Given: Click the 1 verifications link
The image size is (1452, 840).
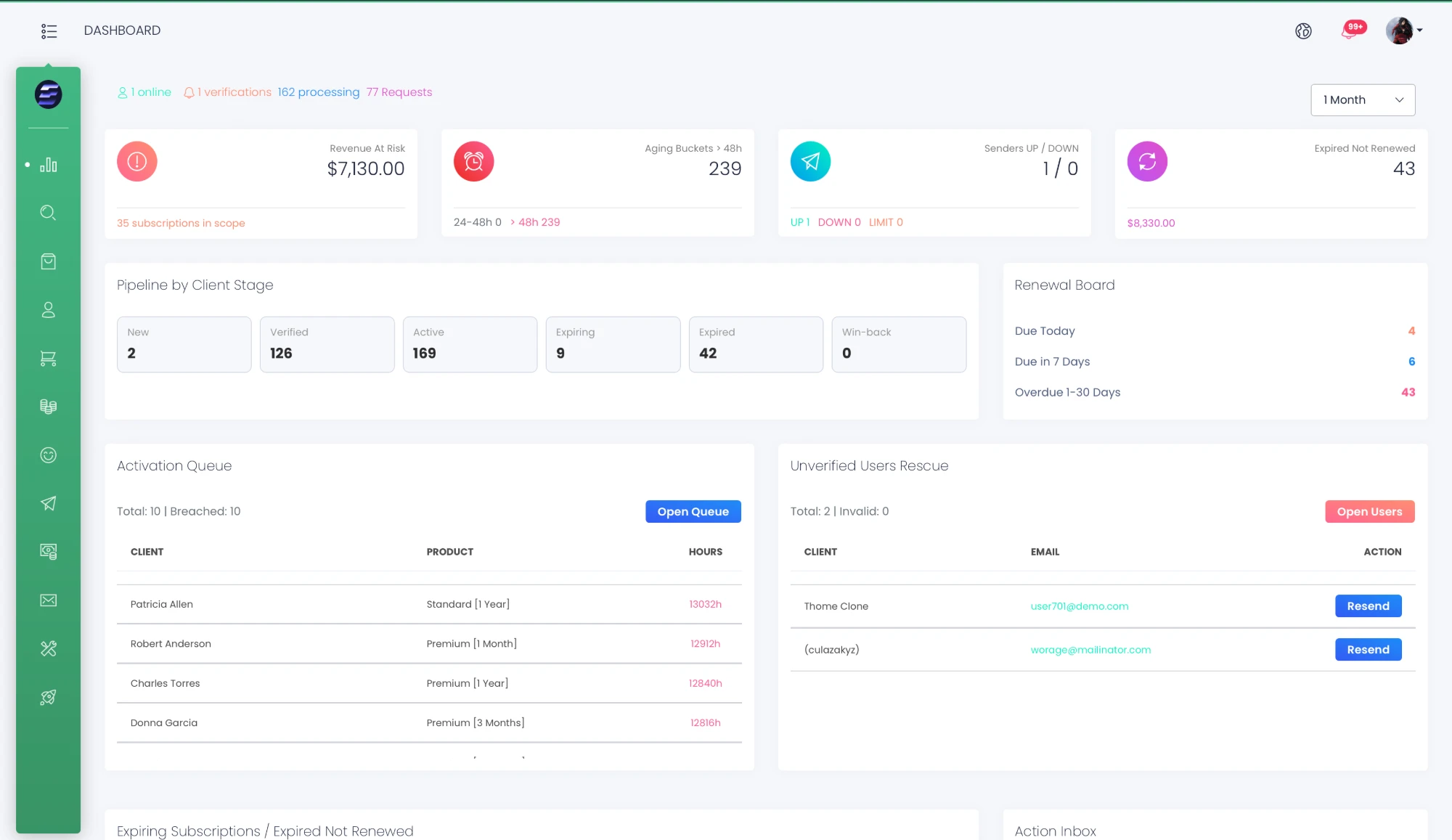Looking at the screenshot, I should click(227, 92).
